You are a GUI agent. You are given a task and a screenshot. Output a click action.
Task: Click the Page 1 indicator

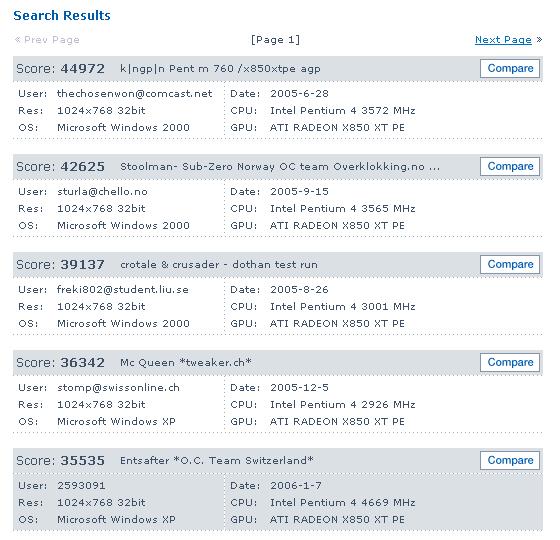275,40
